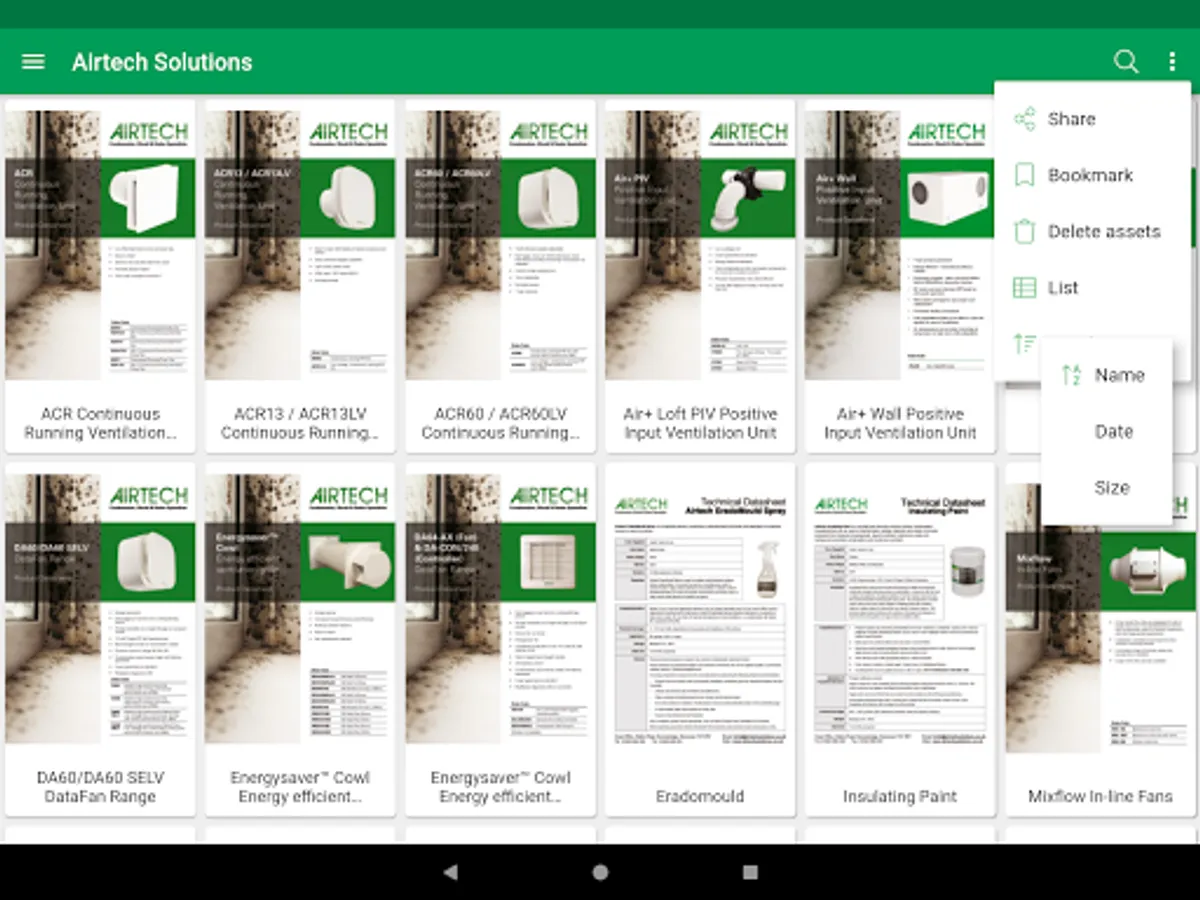This screenshot has height=900, width=1200.
Task: Click the Delete assets trash icon
Action: point(1025,231)
